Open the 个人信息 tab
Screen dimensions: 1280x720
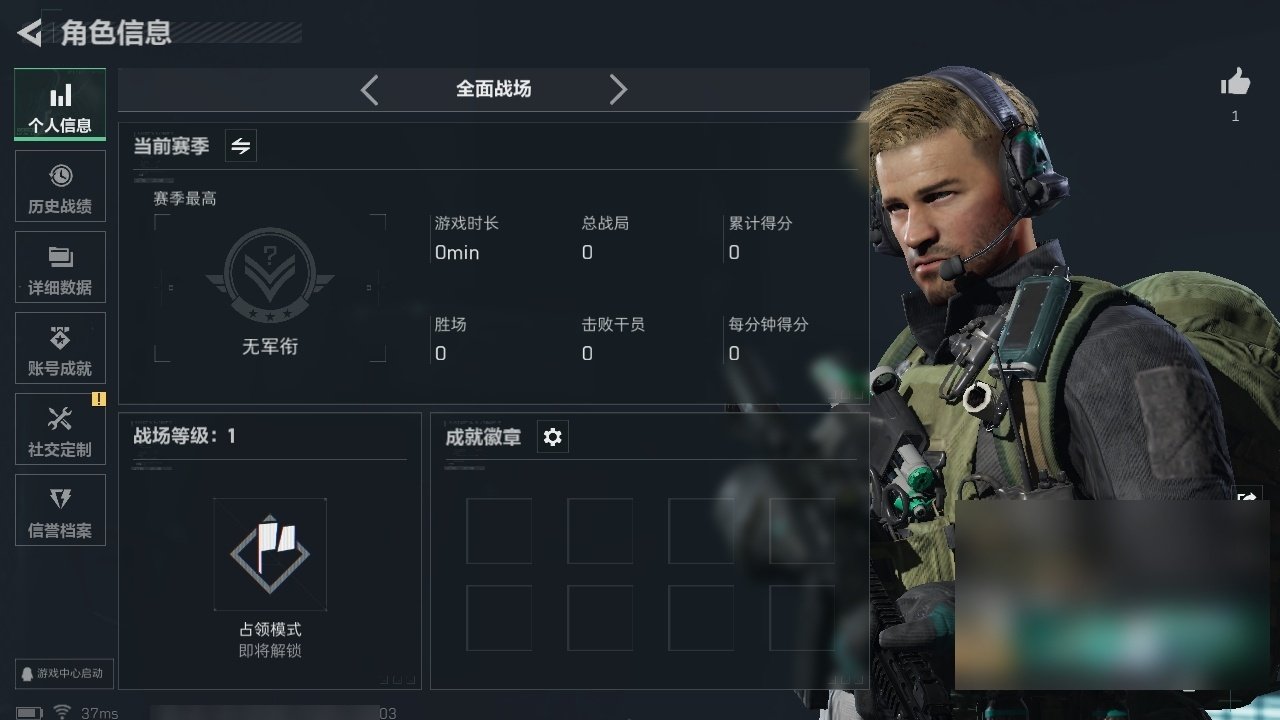tap(60, 105)
